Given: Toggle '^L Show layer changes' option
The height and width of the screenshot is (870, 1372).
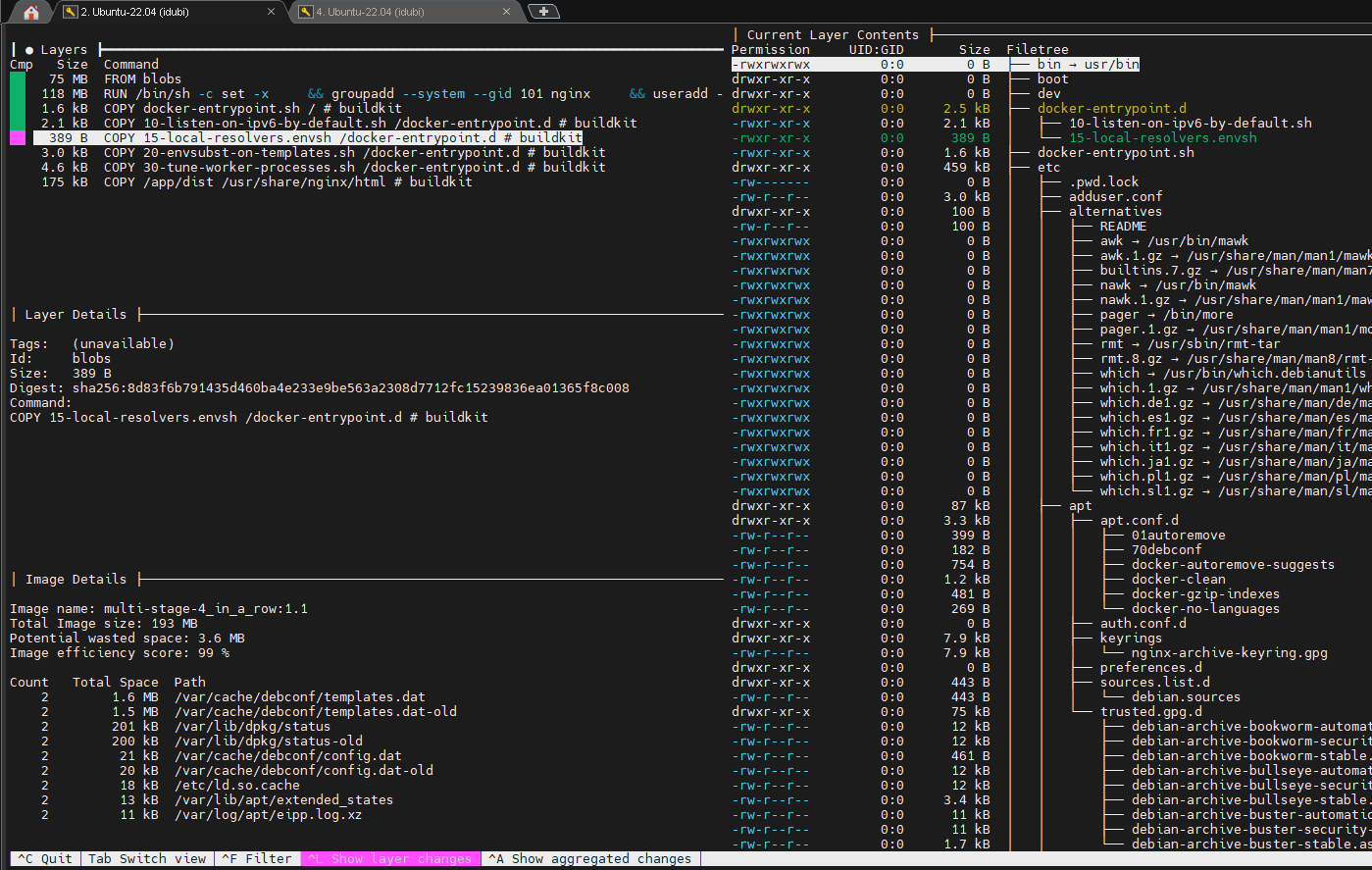Looking at the screenshot, I should click(x=390, y=858).
